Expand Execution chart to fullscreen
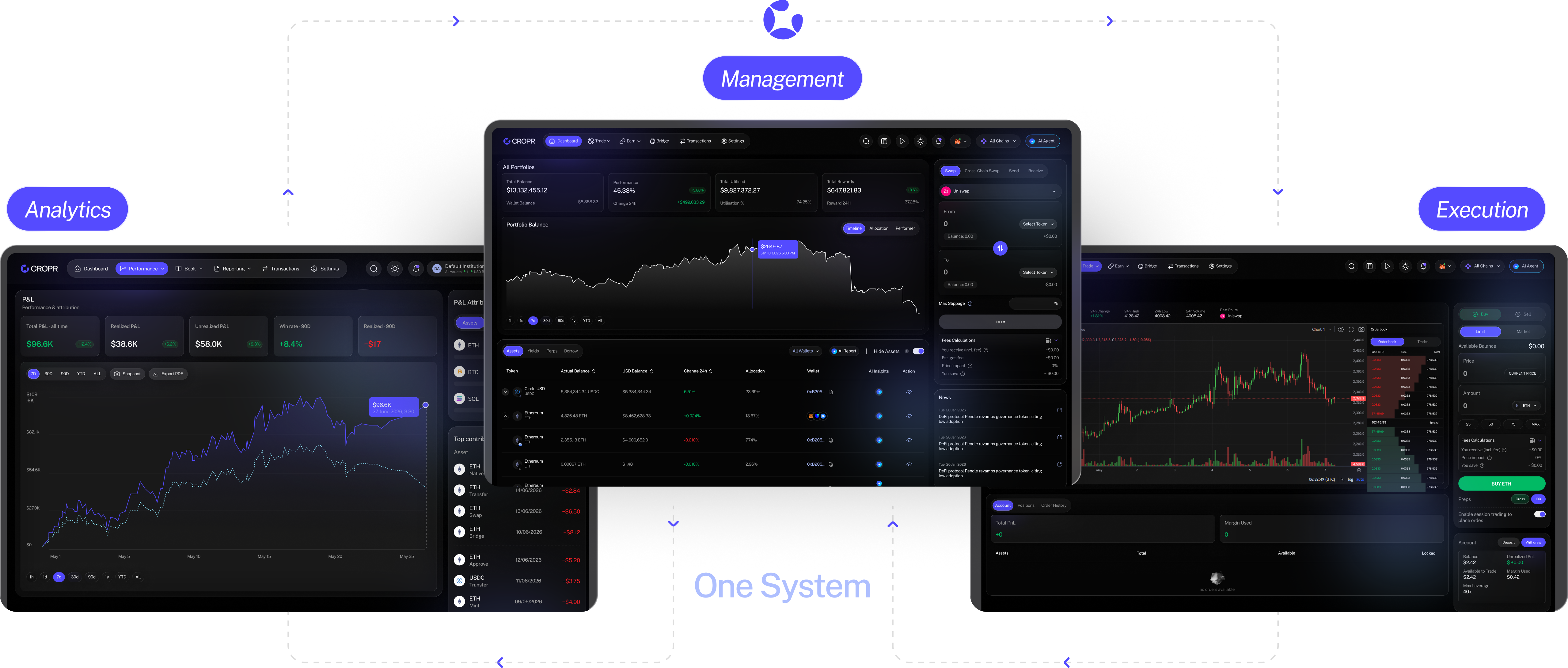Viewport: 1568px width, 668px height. (1351, 330)
